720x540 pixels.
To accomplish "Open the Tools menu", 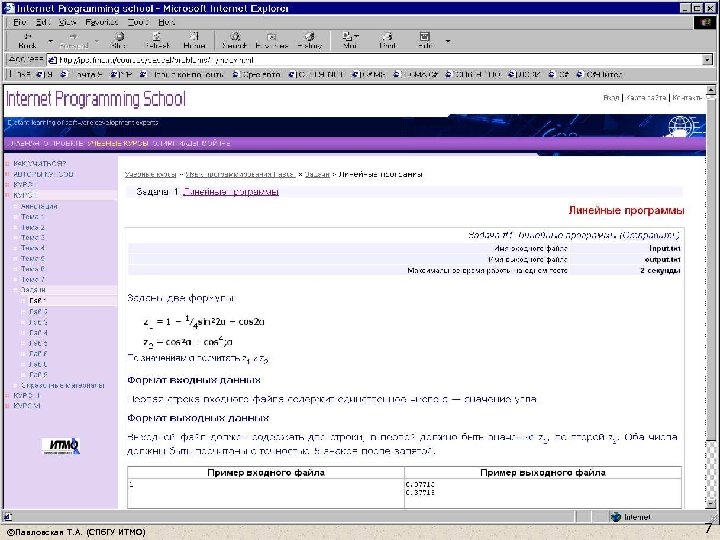I will [x=138, y=22].
